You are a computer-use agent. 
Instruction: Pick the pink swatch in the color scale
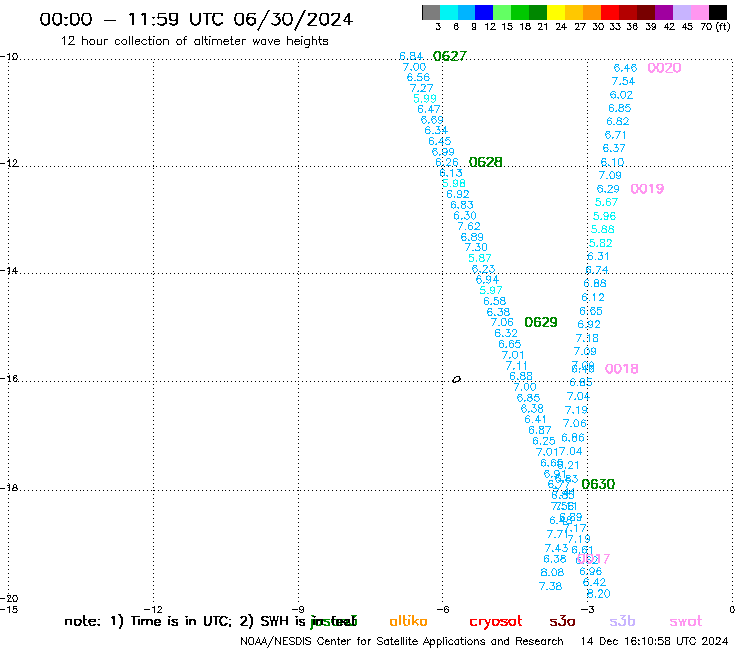[699, 12]
